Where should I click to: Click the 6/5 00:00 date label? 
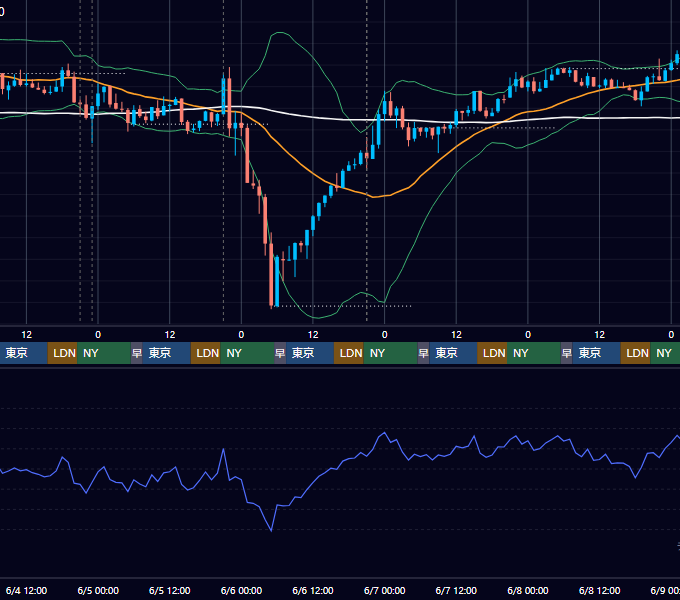pyautogui.click(x=98, y=590)
